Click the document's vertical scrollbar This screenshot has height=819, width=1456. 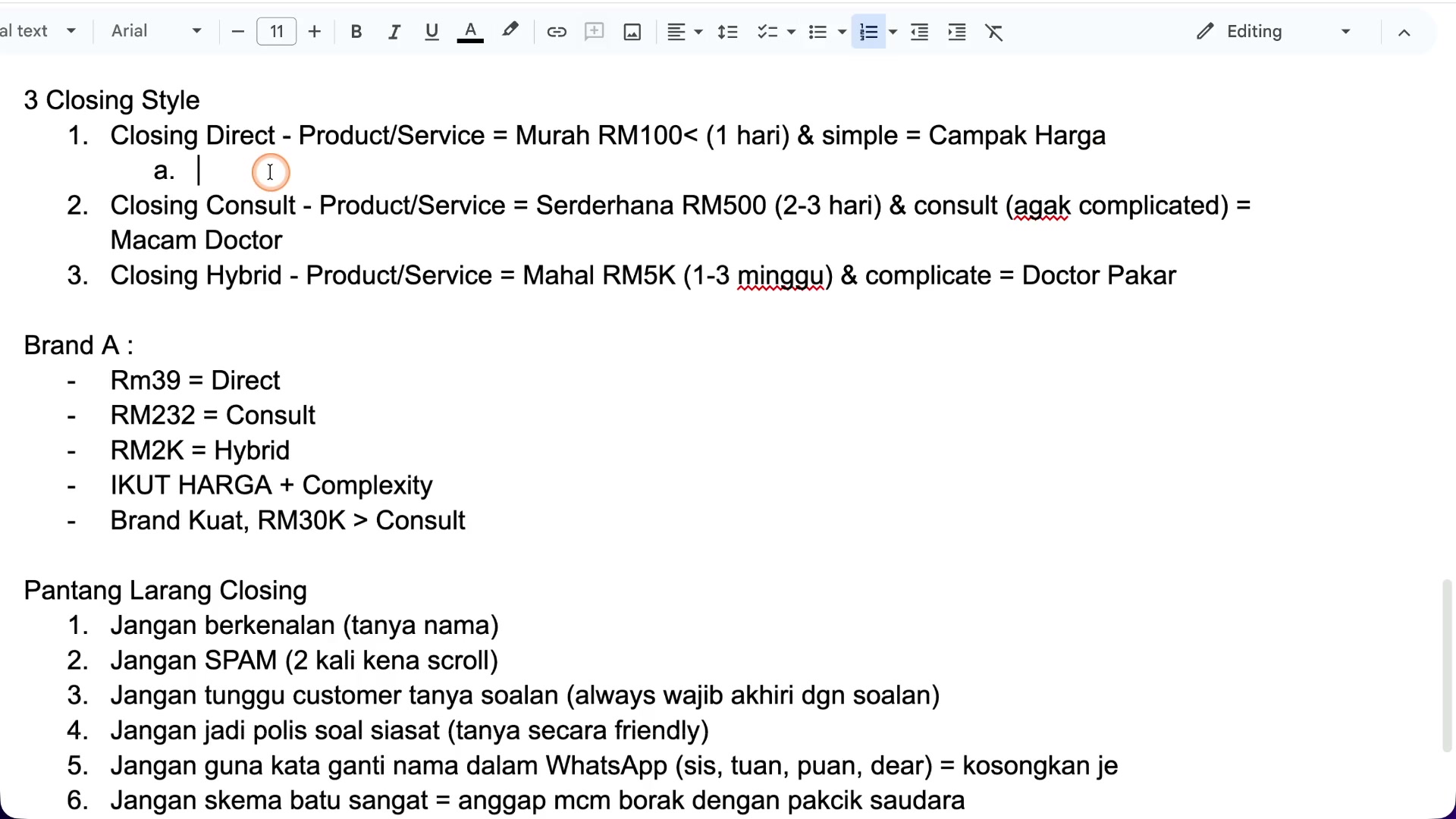pos(1447,666)
